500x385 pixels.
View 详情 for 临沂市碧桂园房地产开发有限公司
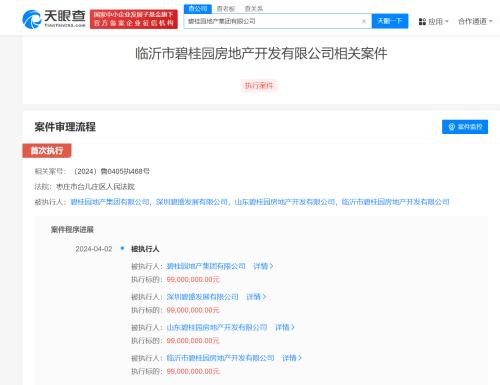[292, 358]
